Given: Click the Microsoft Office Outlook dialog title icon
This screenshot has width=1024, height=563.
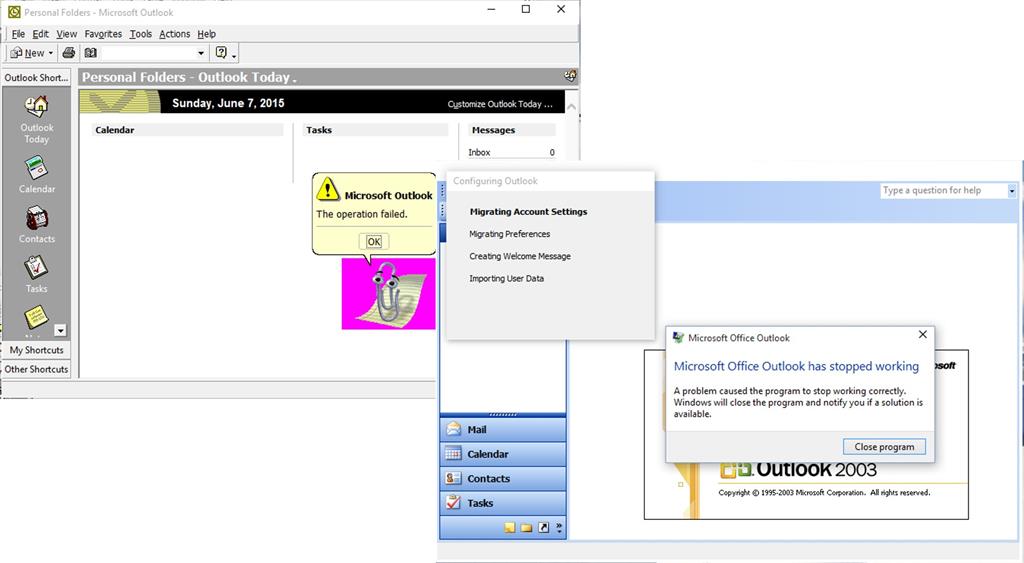Looking at the screenshot, I should click(679, 338).
